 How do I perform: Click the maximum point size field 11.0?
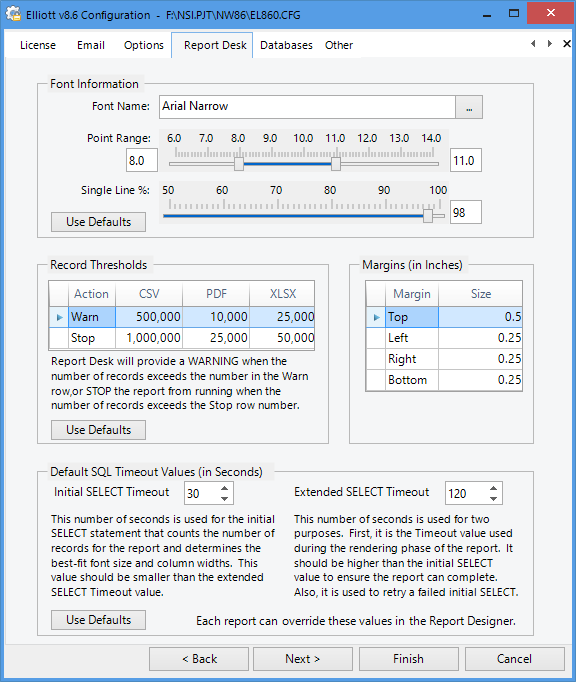point(466,160)
